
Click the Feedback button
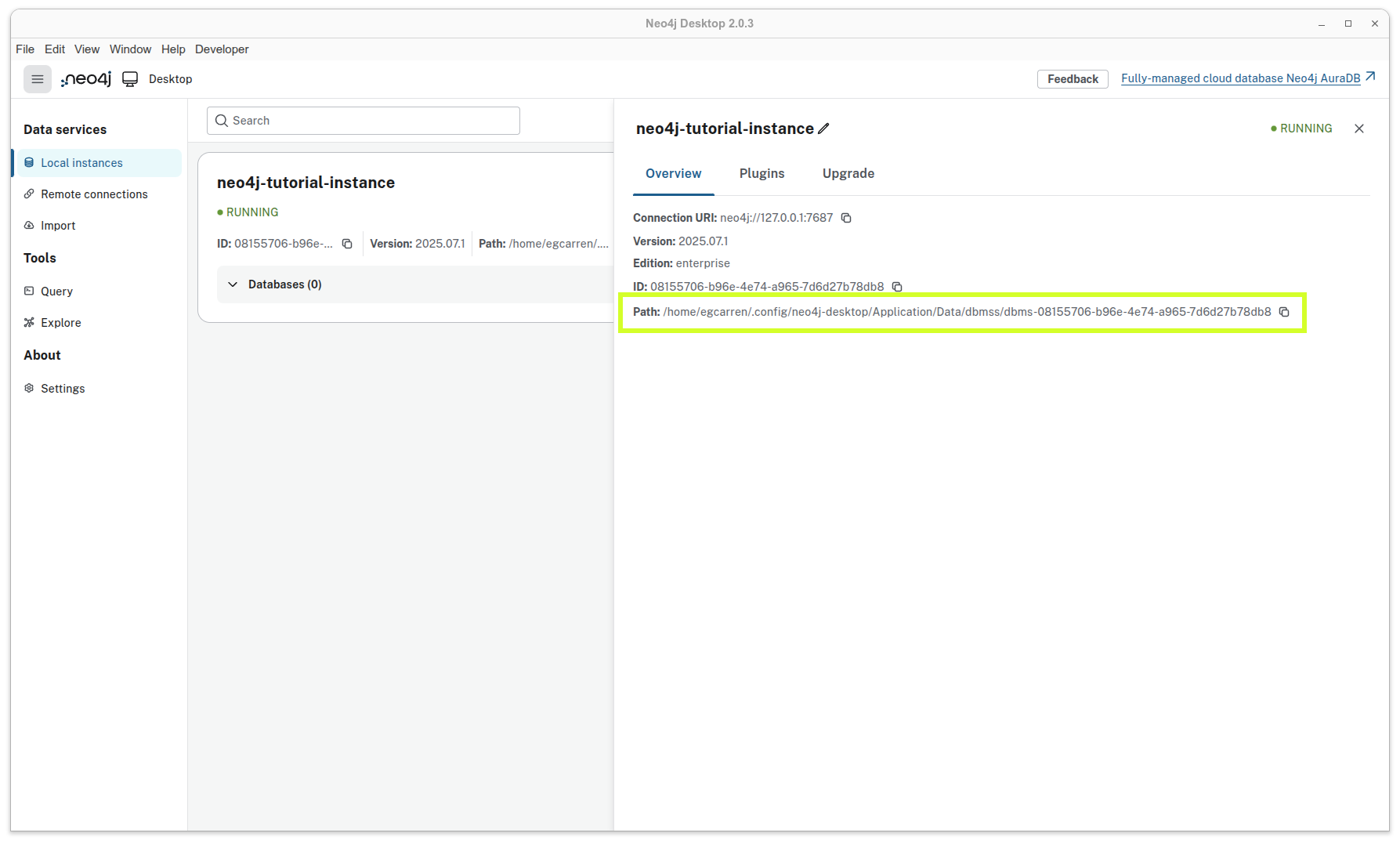[x=1072, y=79]
